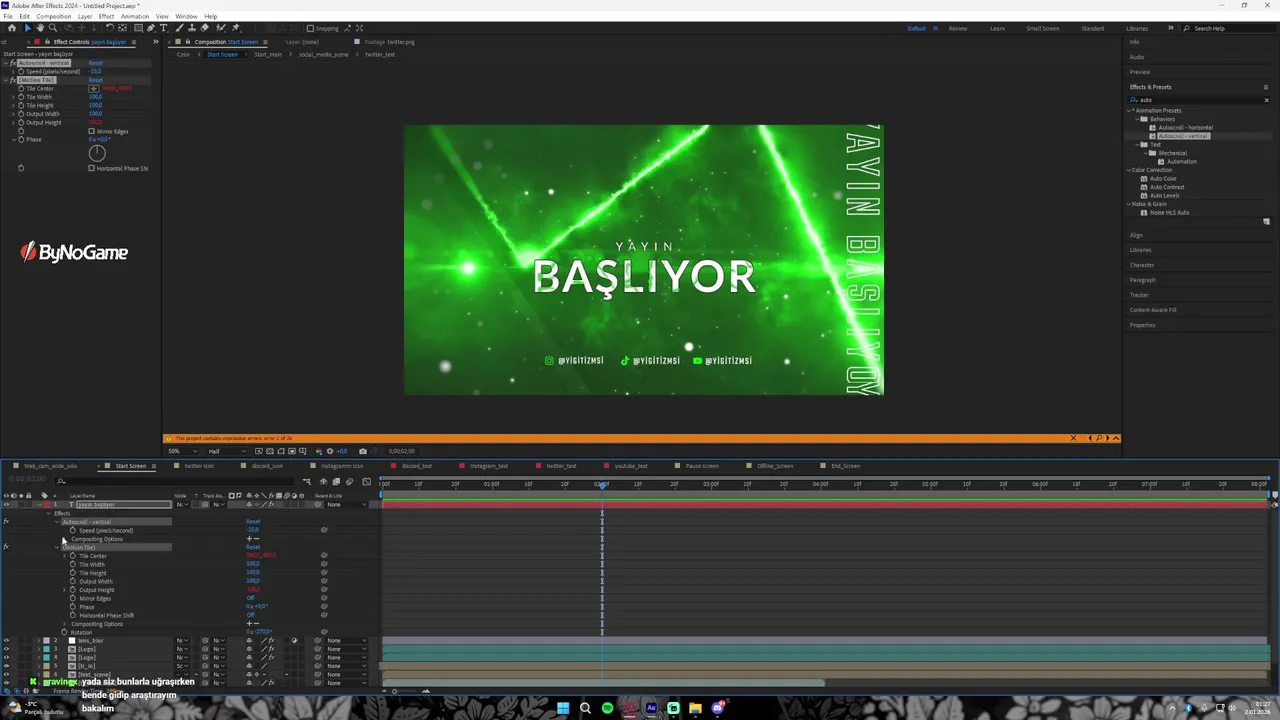Select the Clone Stamp tool
The height and width of the screenshot is (720, 1280).
[x=192, y=28]
